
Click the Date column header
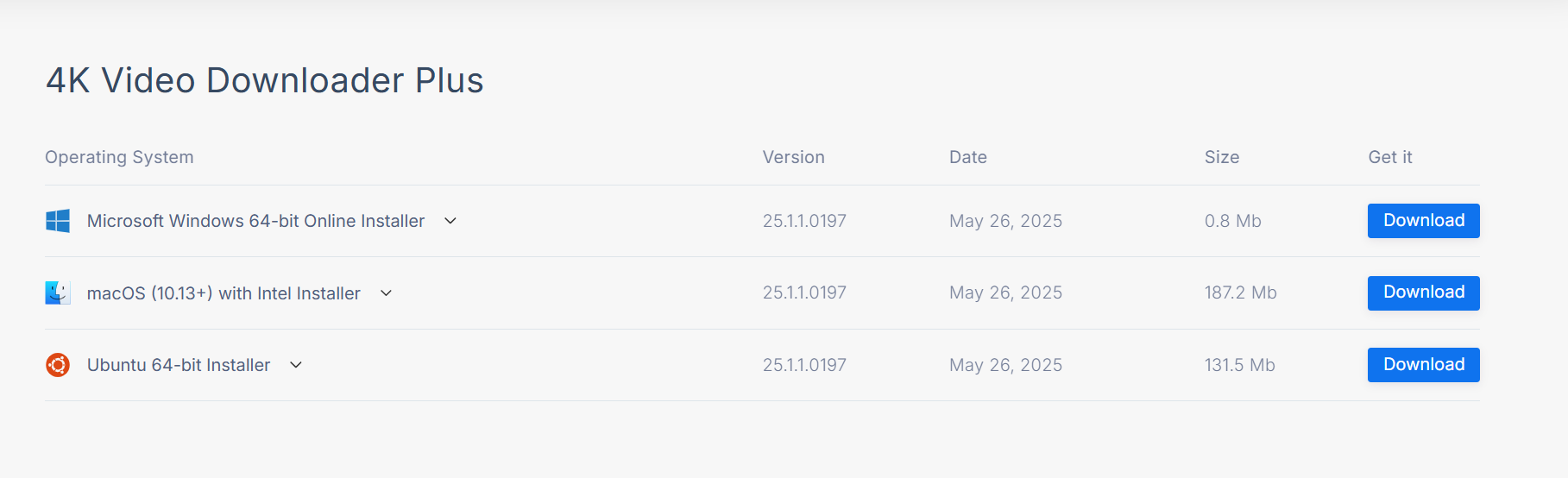click(967, 157)
